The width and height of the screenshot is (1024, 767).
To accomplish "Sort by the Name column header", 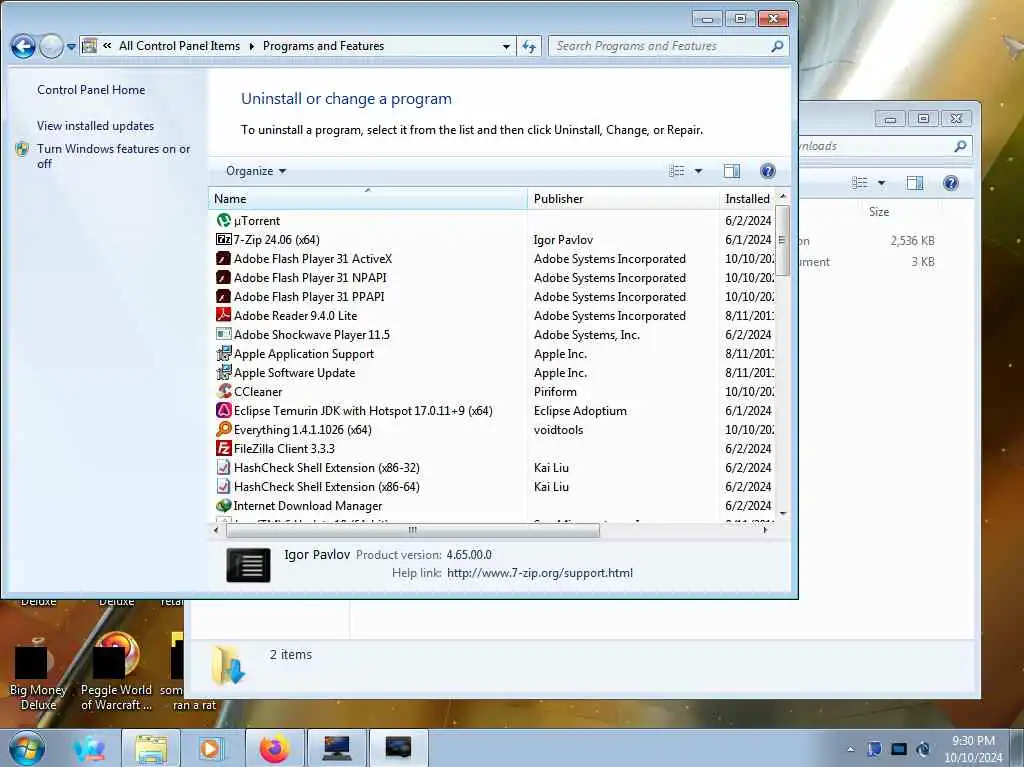I will pos(368,199).
